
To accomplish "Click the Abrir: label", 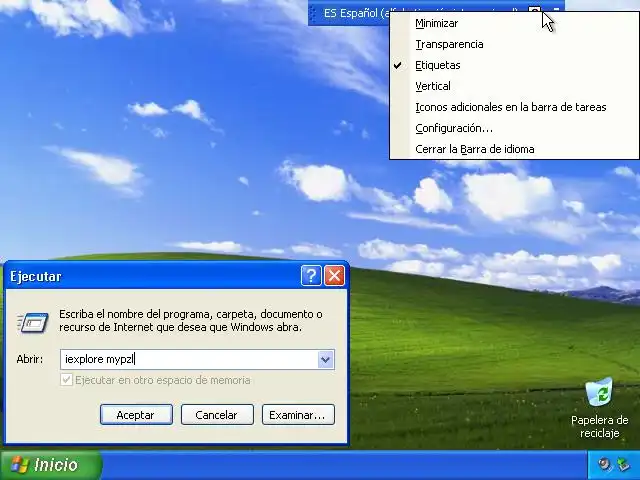I will pyautogui.click(x=29, y=359).
